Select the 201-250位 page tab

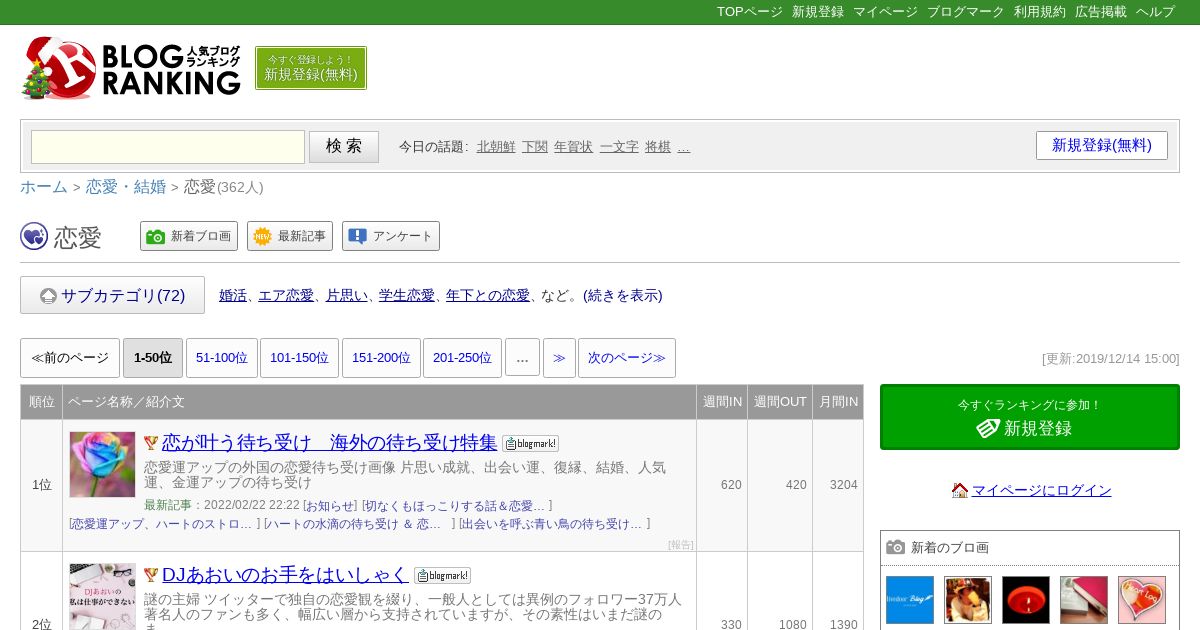[462, 358]
